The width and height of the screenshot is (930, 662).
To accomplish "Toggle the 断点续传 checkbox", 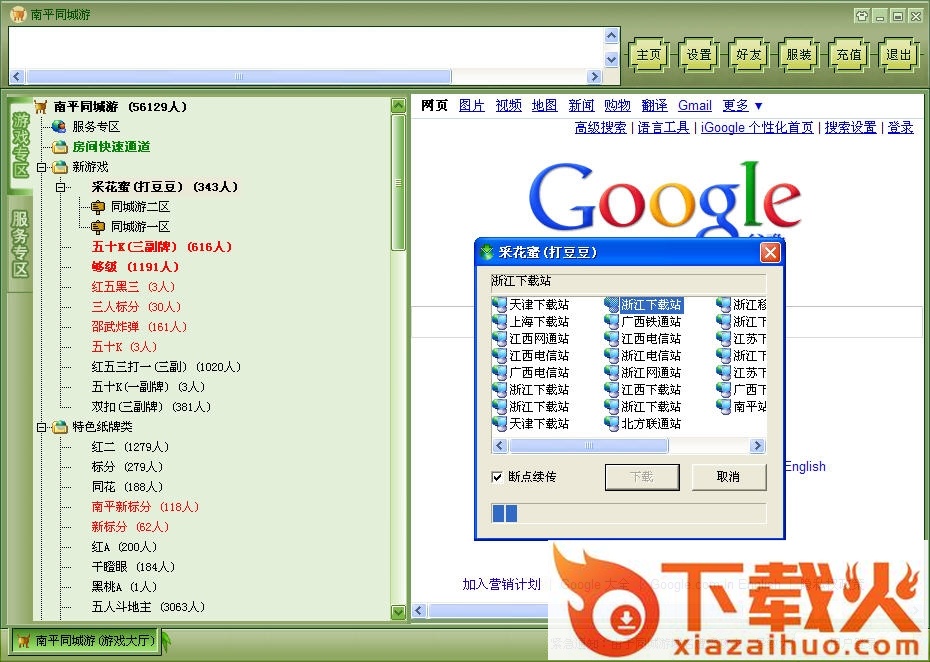I will (497, 477).
